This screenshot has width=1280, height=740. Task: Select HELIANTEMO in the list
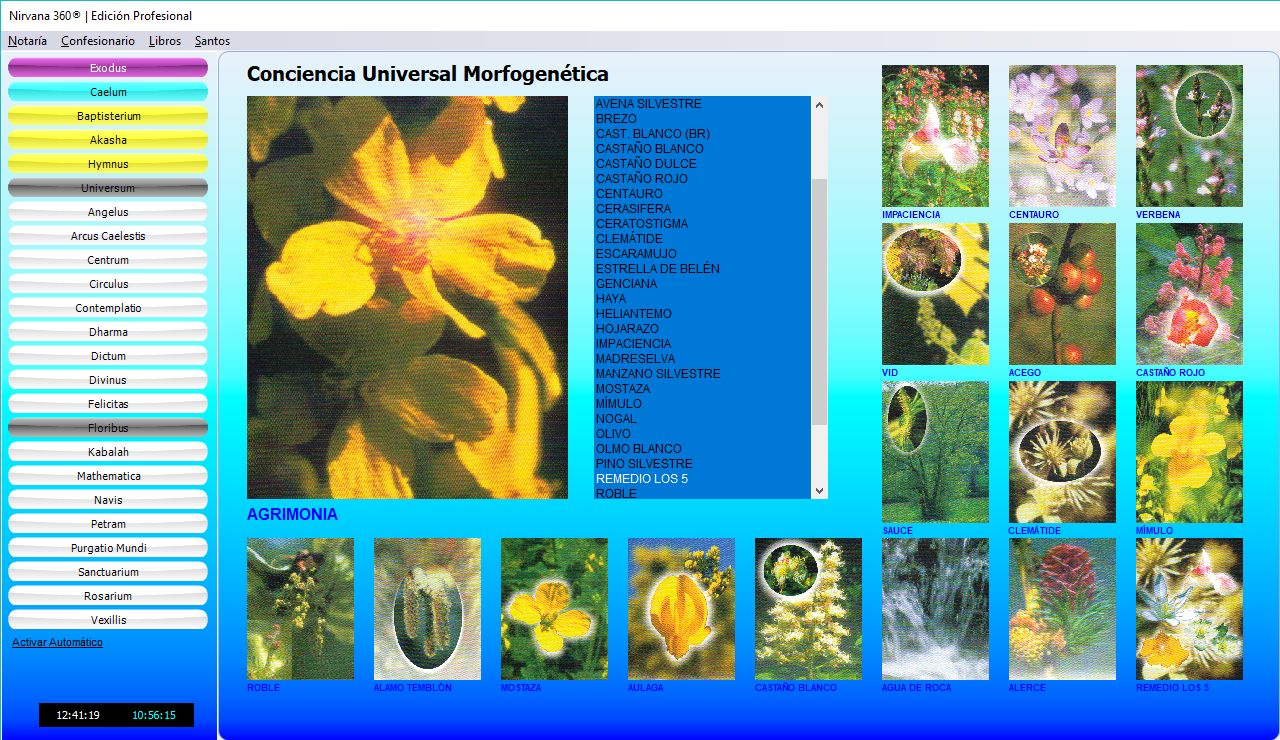(x=702, y=314)
